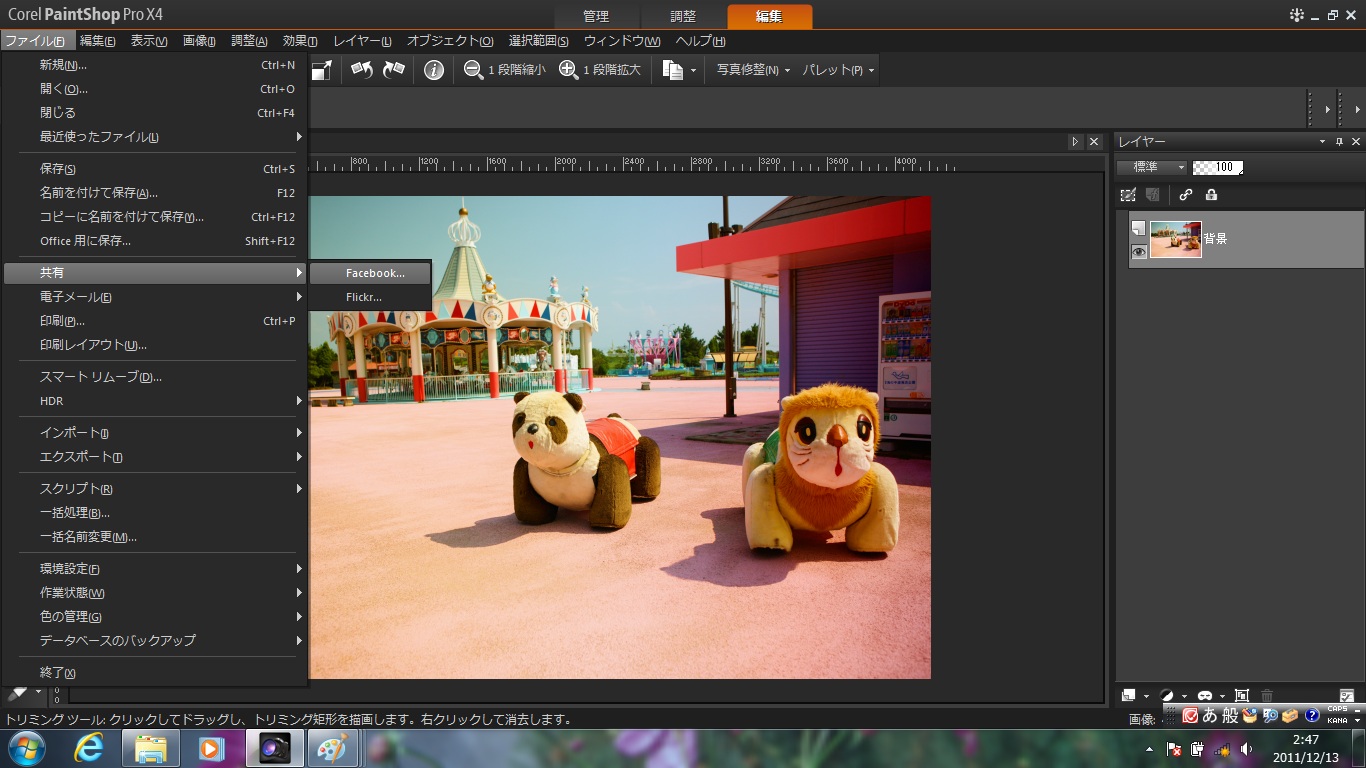1366x768 pixels.
Task: Toggle the layer lock transparency icon
Action: coord(1211,195)
